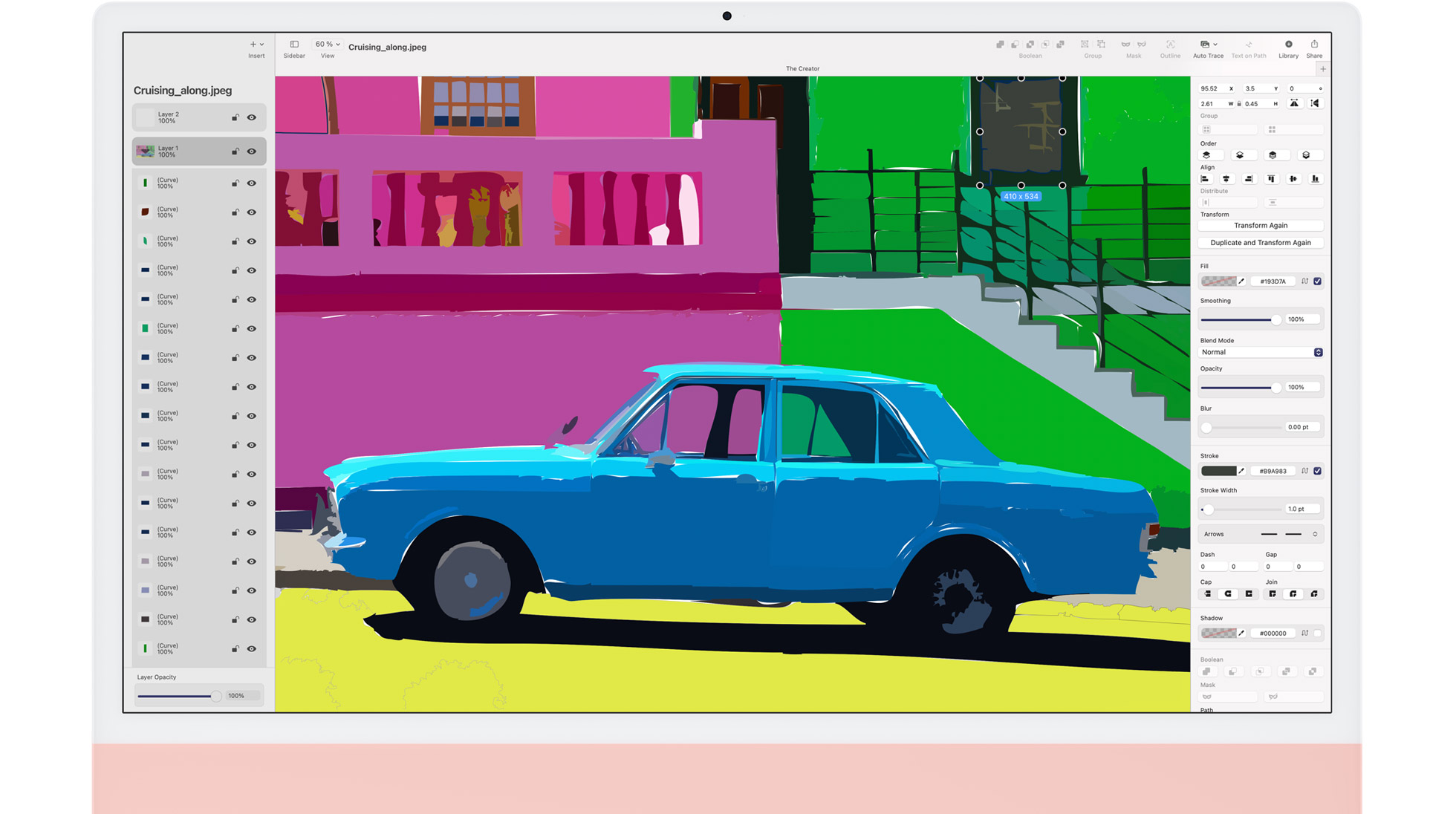Pick stroke color with eyedropper icon
This screenshot has width=1456, height=814.
click(1241, 471)
